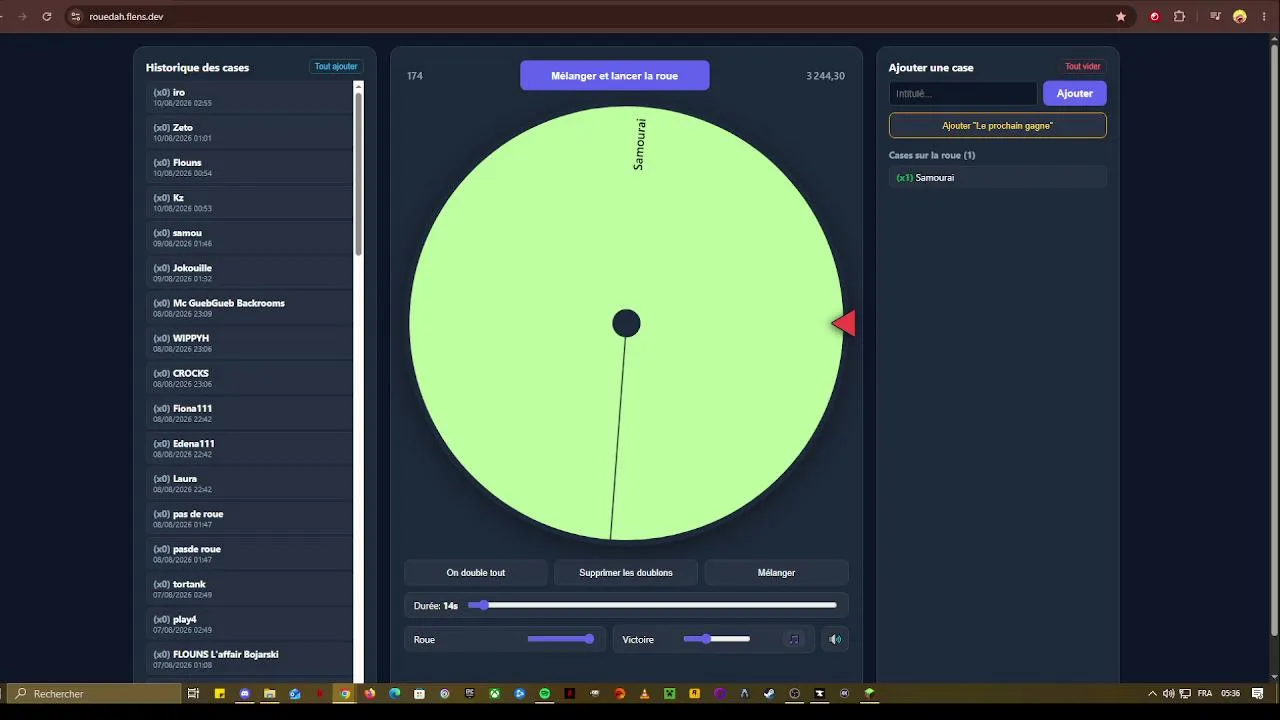View site information icon by the URL
The image size is (1280, 720).
[x=75, y=17]
